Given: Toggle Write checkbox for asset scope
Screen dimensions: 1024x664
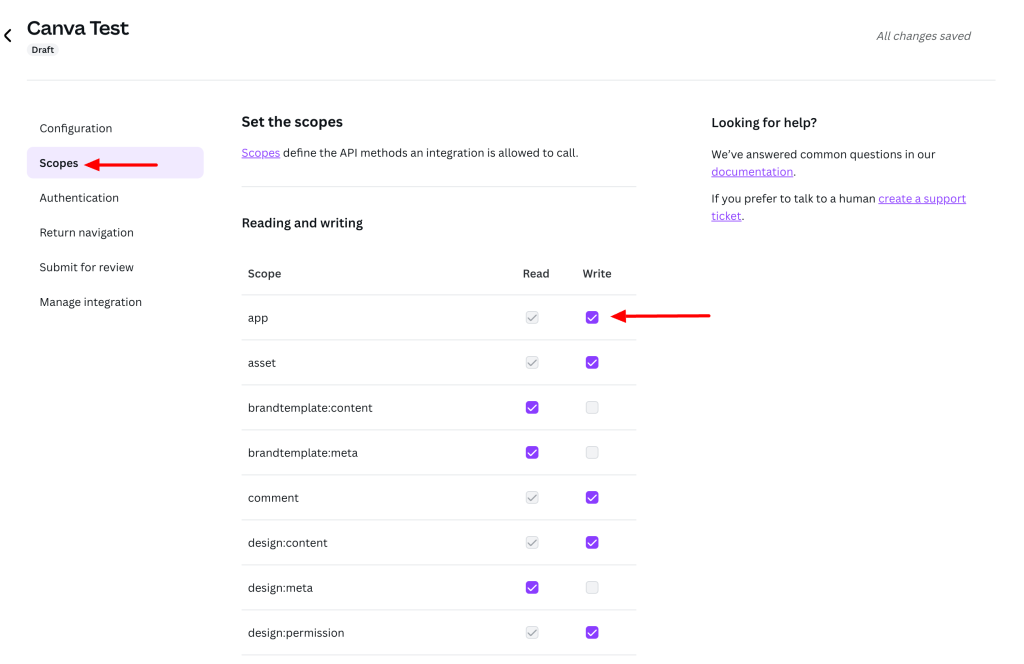Looking at the screenshot, I should (592, 363).
